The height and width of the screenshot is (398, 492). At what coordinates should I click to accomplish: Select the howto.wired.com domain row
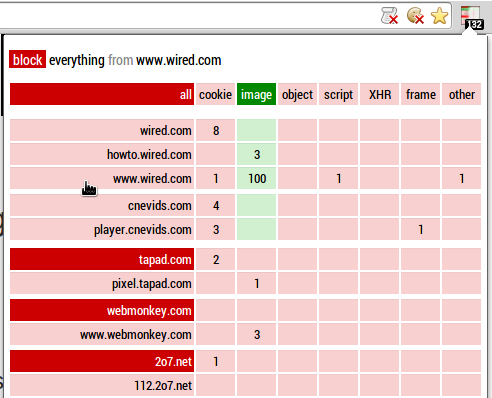click(102, 154)
